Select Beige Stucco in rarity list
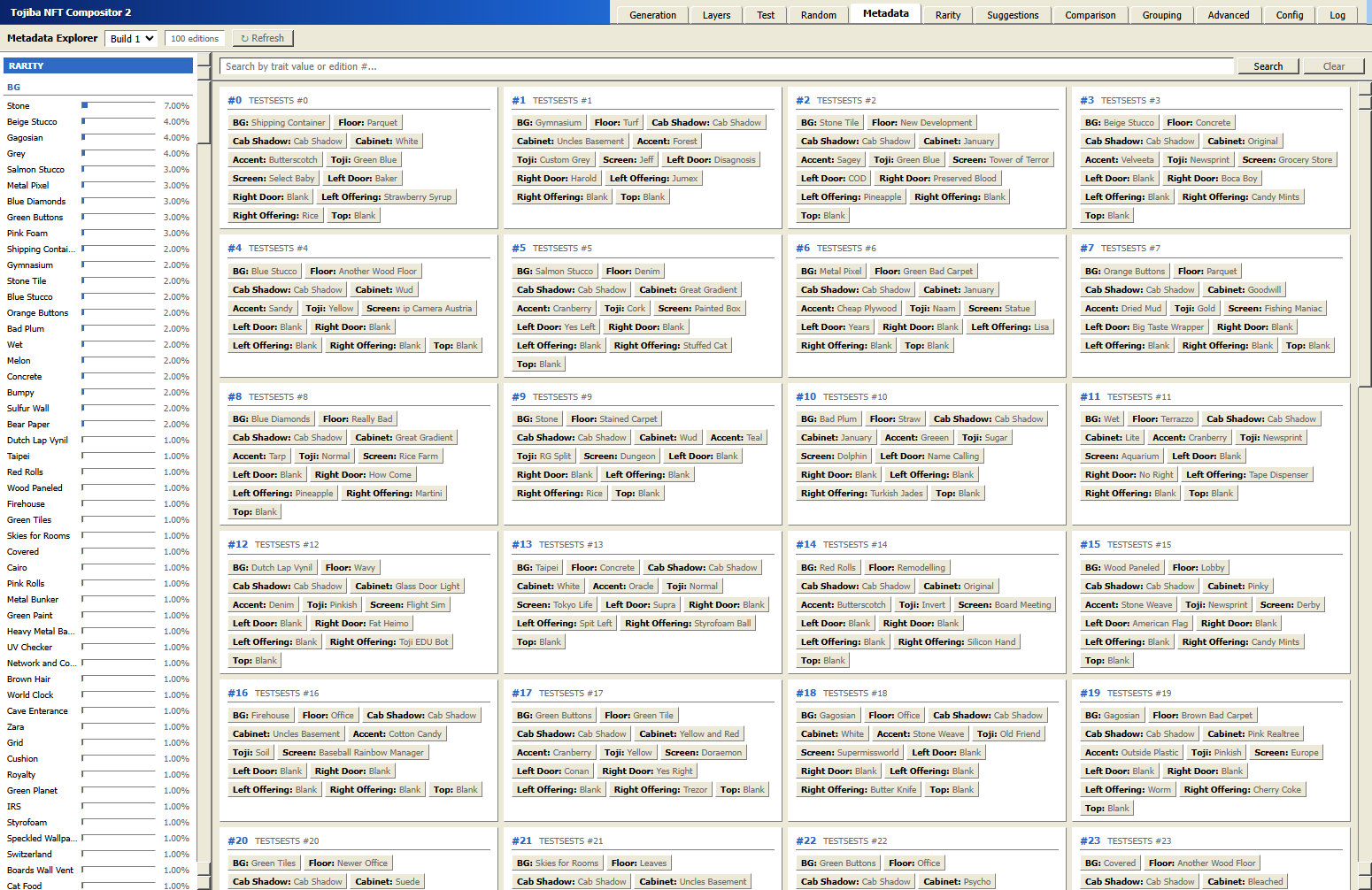 click(32, 122)
